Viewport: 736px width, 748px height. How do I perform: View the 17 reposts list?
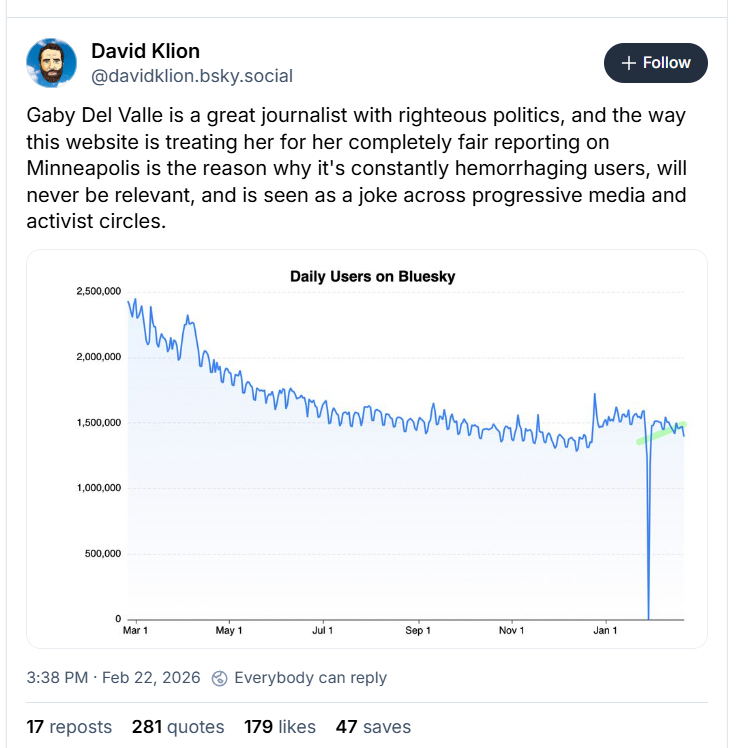pos(69,727)
